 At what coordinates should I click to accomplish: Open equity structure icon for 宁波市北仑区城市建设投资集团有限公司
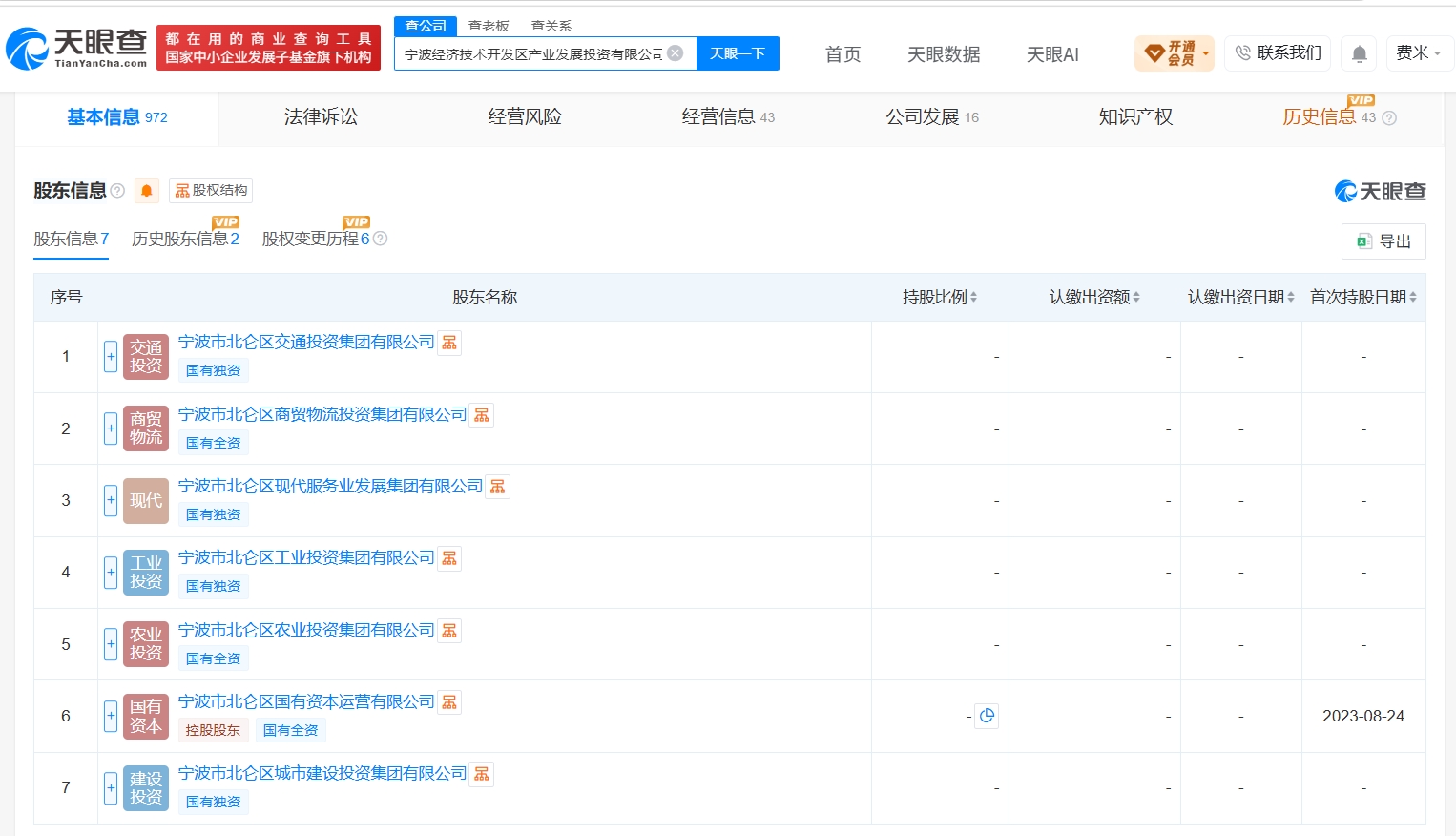pyautogui.click(x=482, y=774)
